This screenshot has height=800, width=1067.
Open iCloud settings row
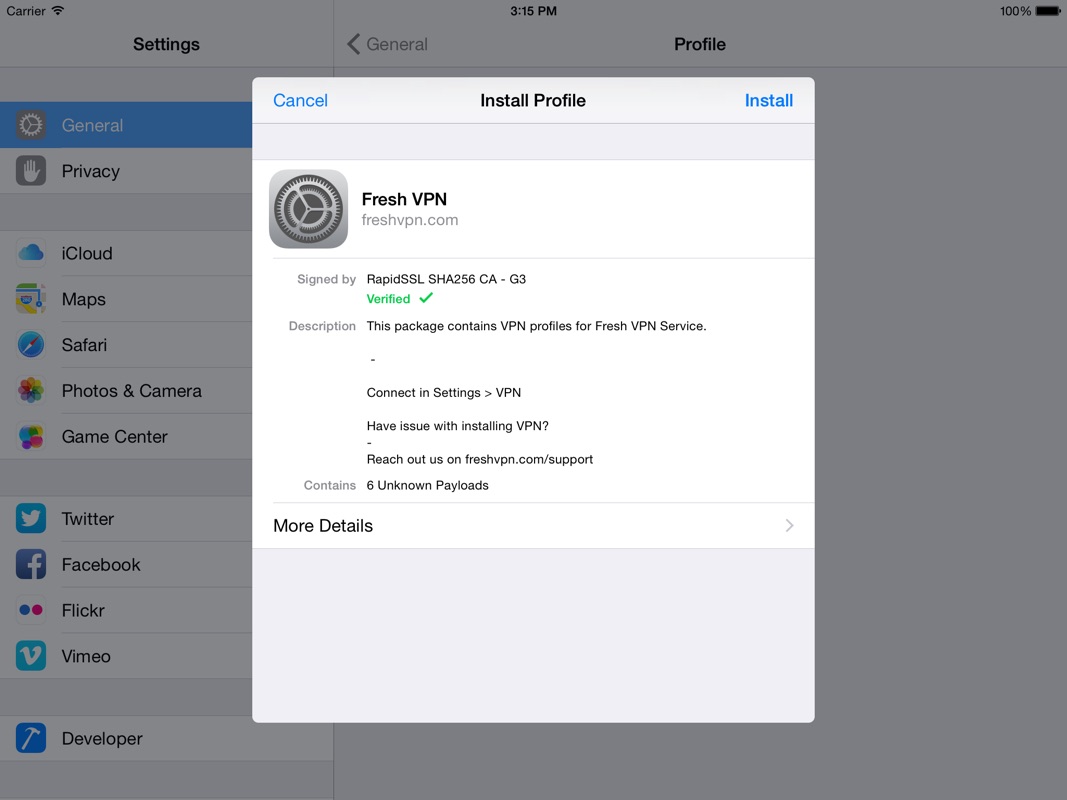[x=126, y=253]
